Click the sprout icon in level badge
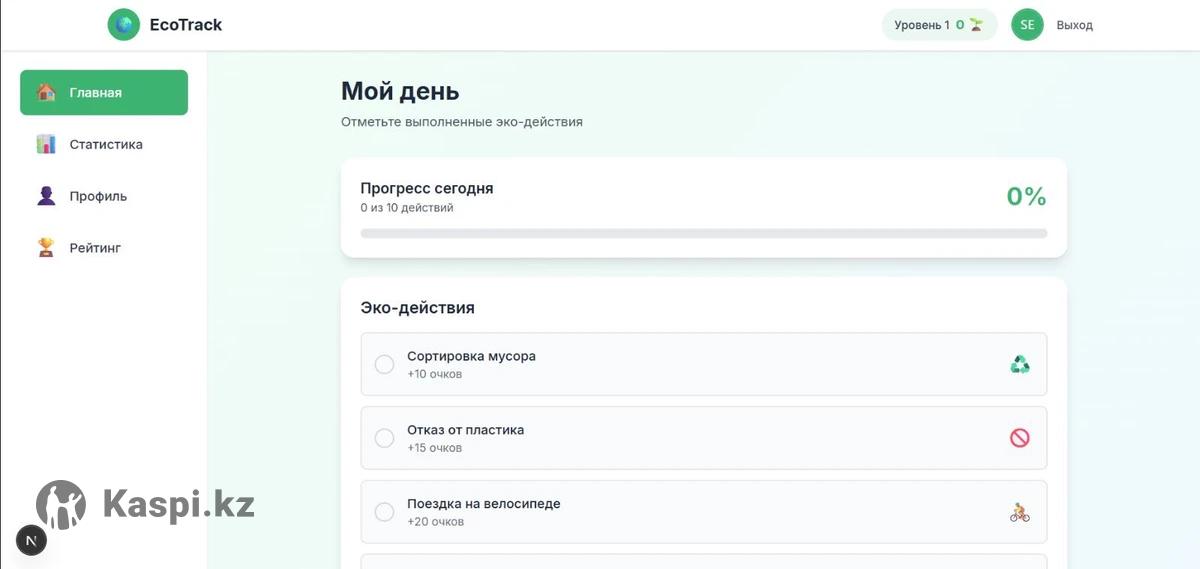The image size is (1200, 569). tap(977, 25)
